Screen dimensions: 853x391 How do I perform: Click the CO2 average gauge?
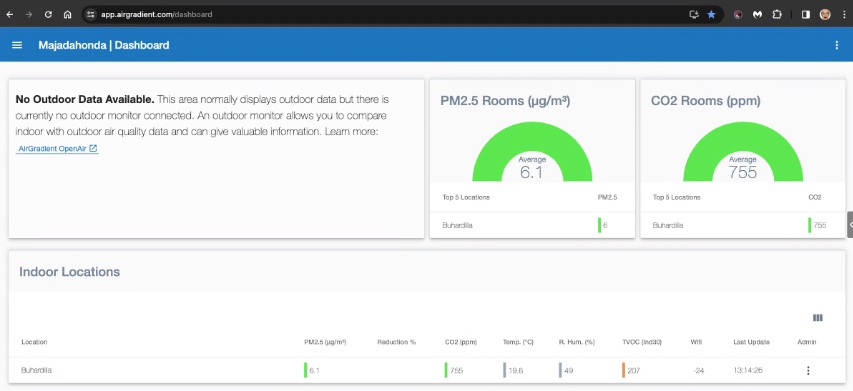click(743, 151)
